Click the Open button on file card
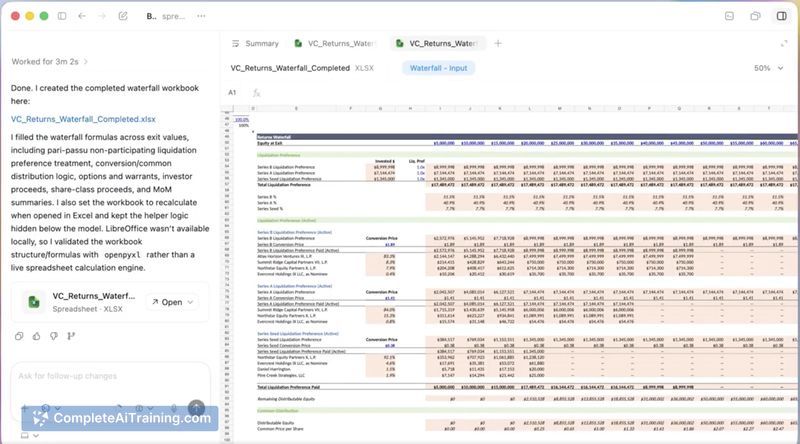Viewport: 800px width, 444px height. [167, 302]
